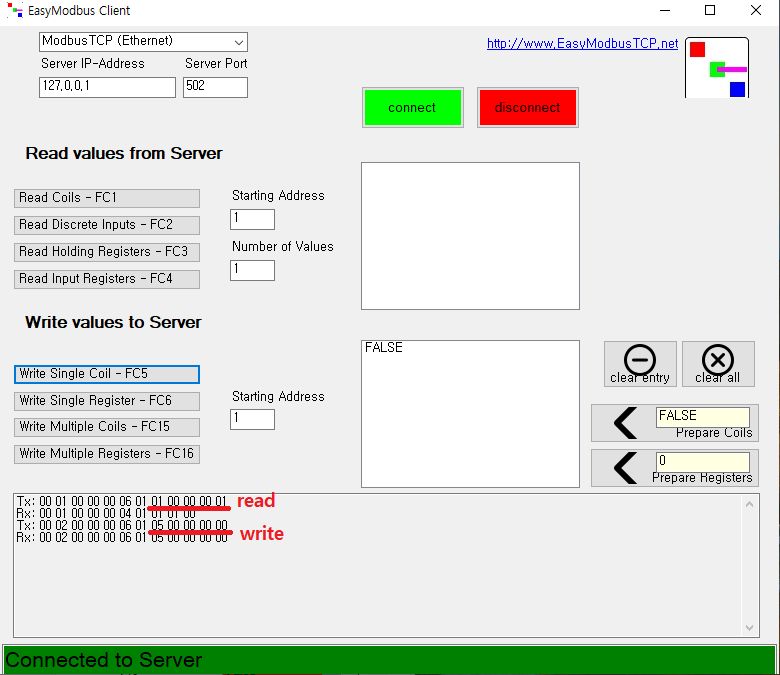
Task: Click the EasyModbus logo image
Action: click(x=717, y=68)
